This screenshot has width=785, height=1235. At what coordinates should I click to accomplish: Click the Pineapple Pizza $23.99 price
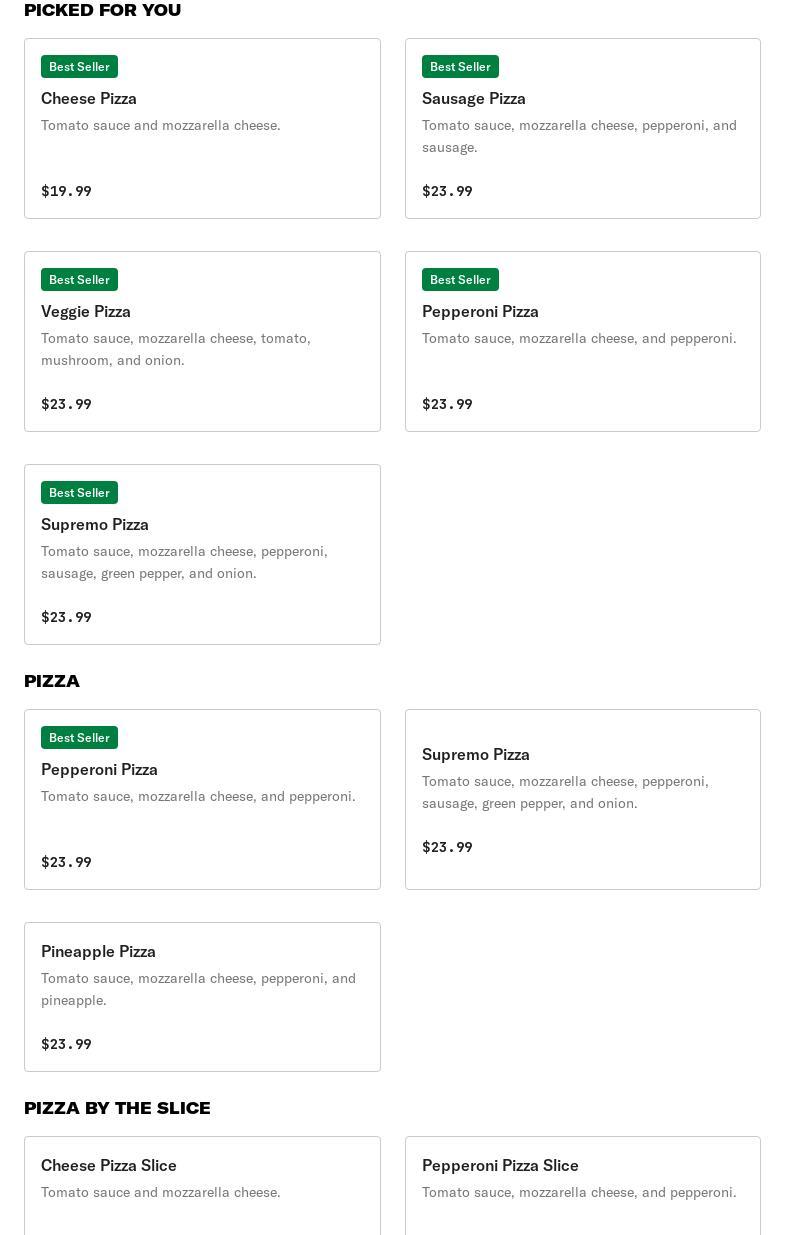(66, 1044)
